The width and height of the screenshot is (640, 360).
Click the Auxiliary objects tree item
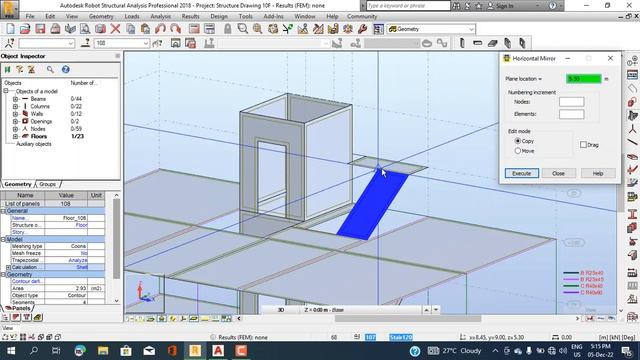coord(33,144)
